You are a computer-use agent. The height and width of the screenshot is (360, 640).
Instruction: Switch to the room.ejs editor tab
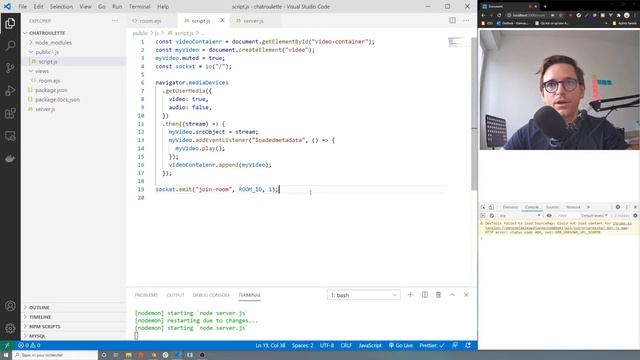(151, 20)
